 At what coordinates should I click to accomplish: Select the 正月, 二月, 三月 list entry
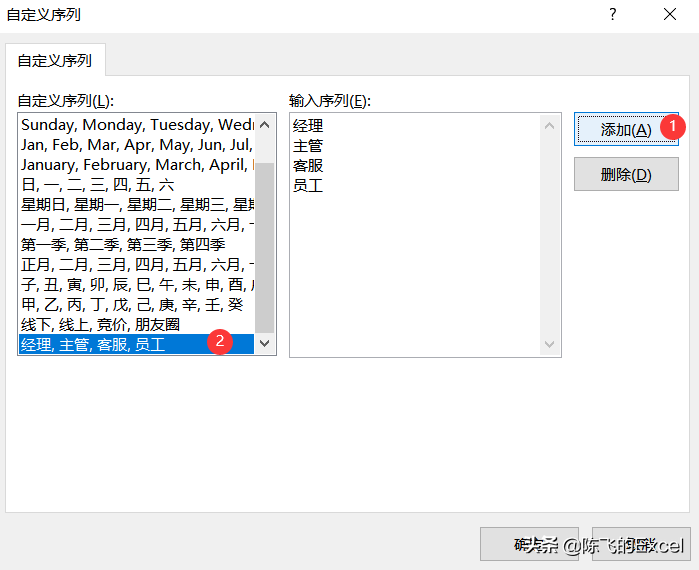136,265
